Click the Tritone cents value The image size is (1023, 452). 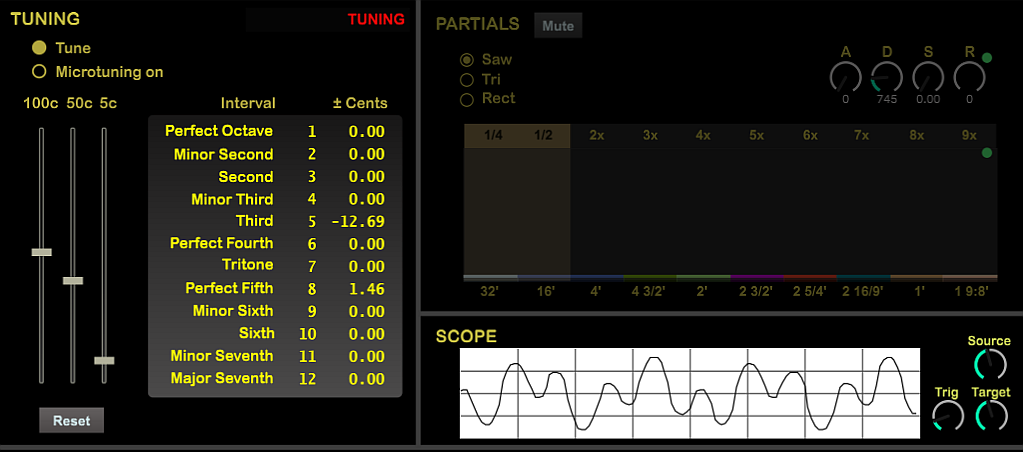367,267
